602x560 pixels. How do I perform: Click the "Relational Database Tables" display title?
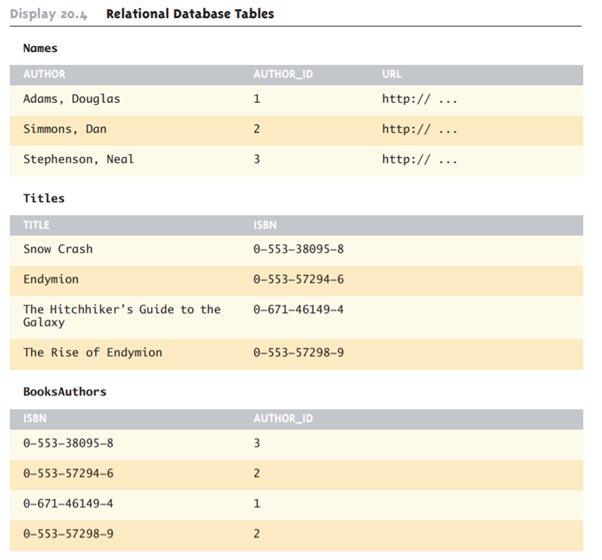click(190, 14)
